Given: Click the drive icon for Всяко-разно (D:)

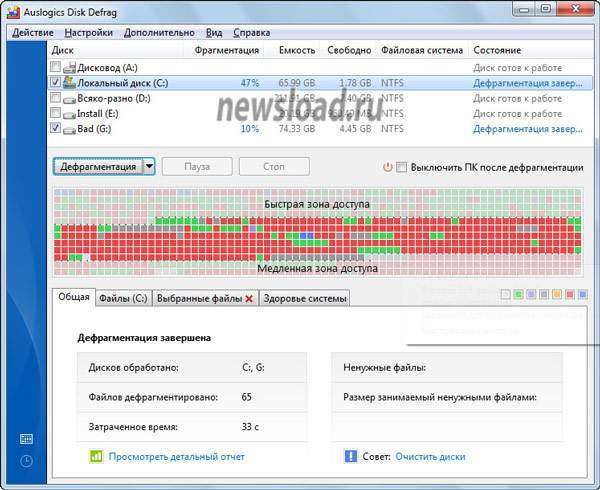Looking at the screenshot, I should click(x=69, y=99).
